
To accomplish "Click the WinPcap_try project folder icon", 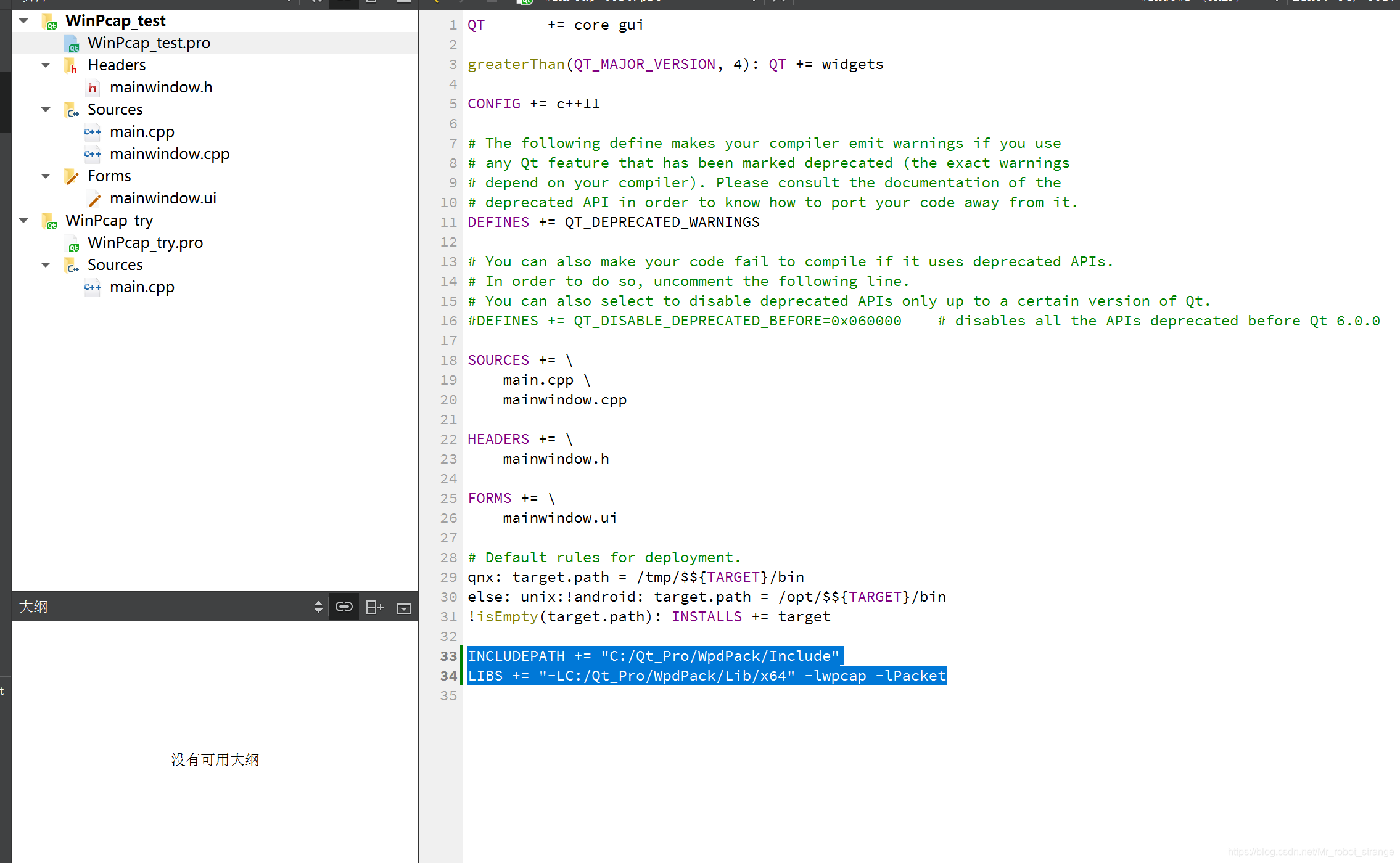I will (x=49, y=221).
